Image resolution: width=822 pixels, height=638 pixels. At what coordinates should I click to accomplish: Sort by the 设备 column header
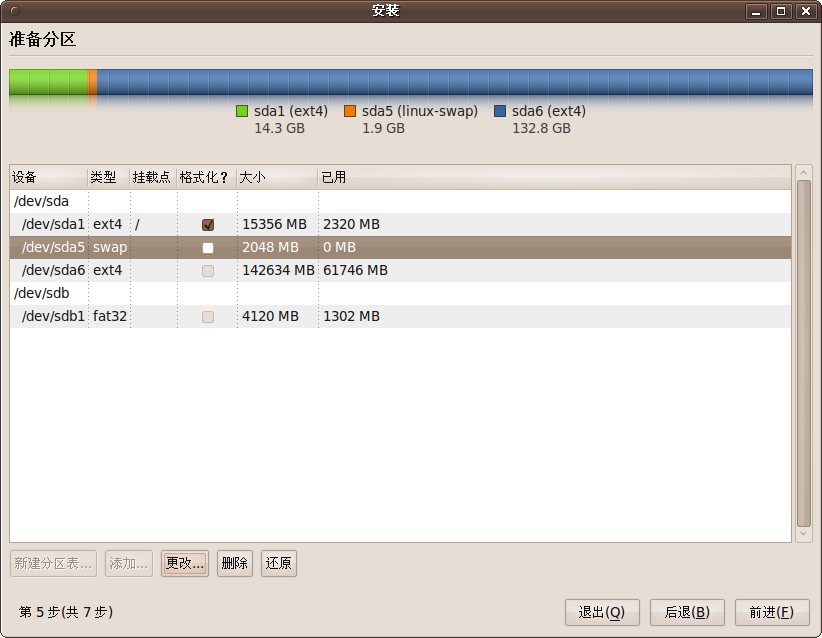(48, 177)
